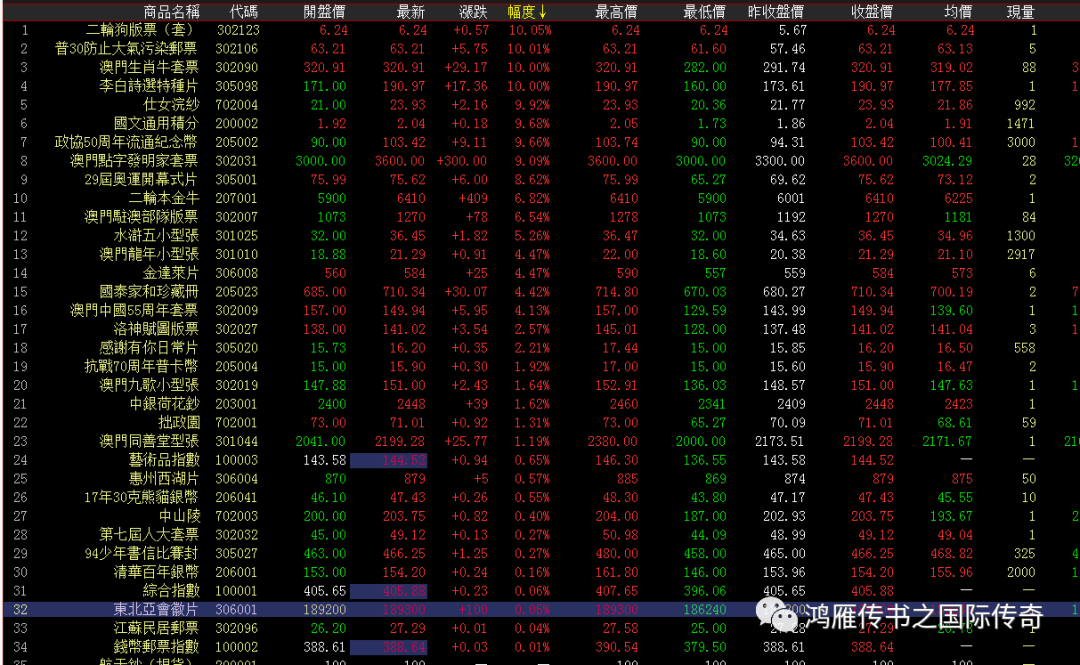Select the row 澳門點字發明家套票
The height and width of the screenshot is (665, 1080).
point(541,161)
